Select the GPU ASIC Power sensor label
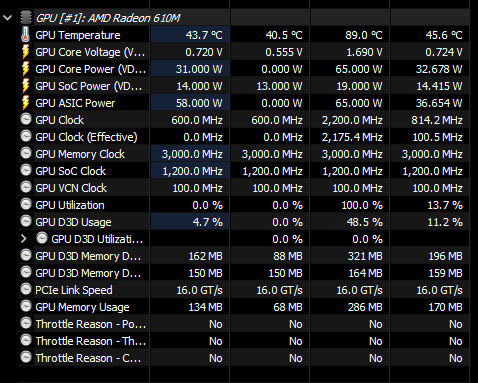The height and width of the screenshot is (383, 478). pyautogui.click(x=75, y=103)
